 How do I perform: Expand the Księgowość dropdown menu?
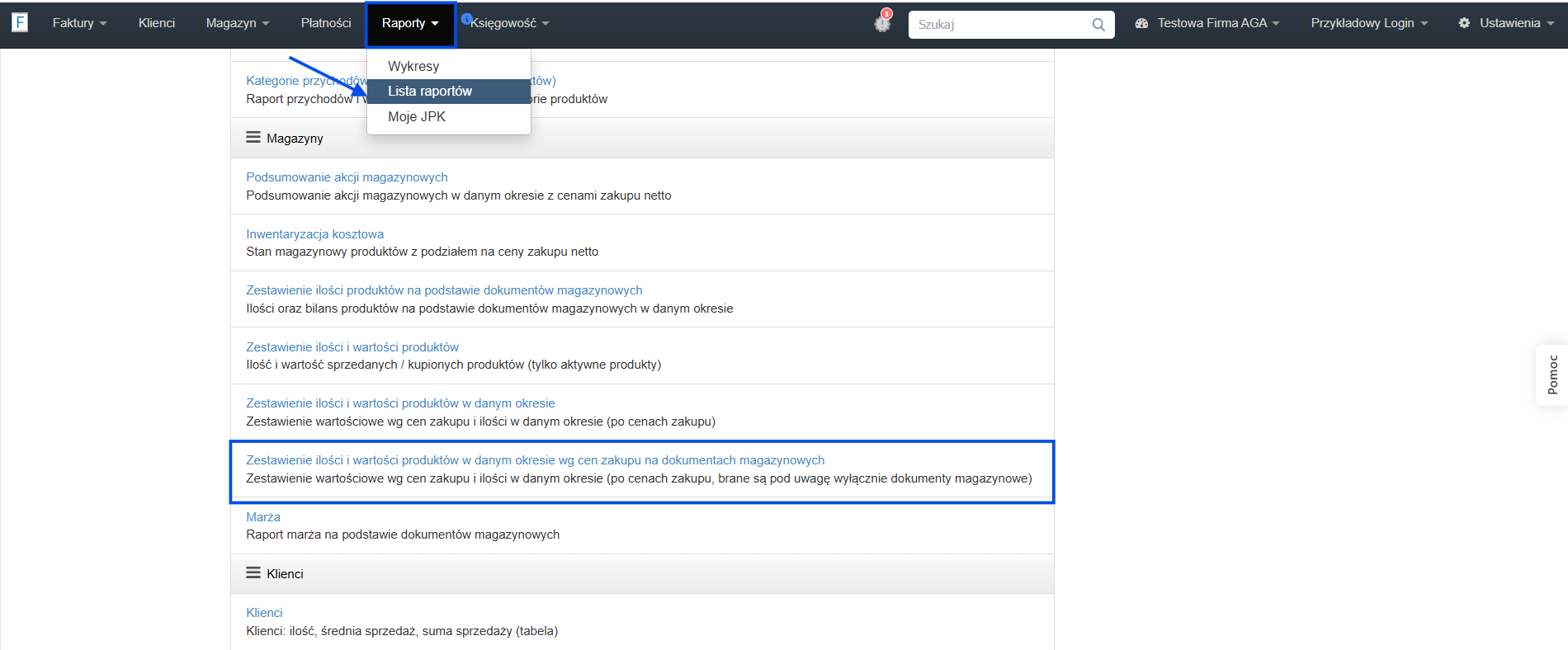(509, 23)
